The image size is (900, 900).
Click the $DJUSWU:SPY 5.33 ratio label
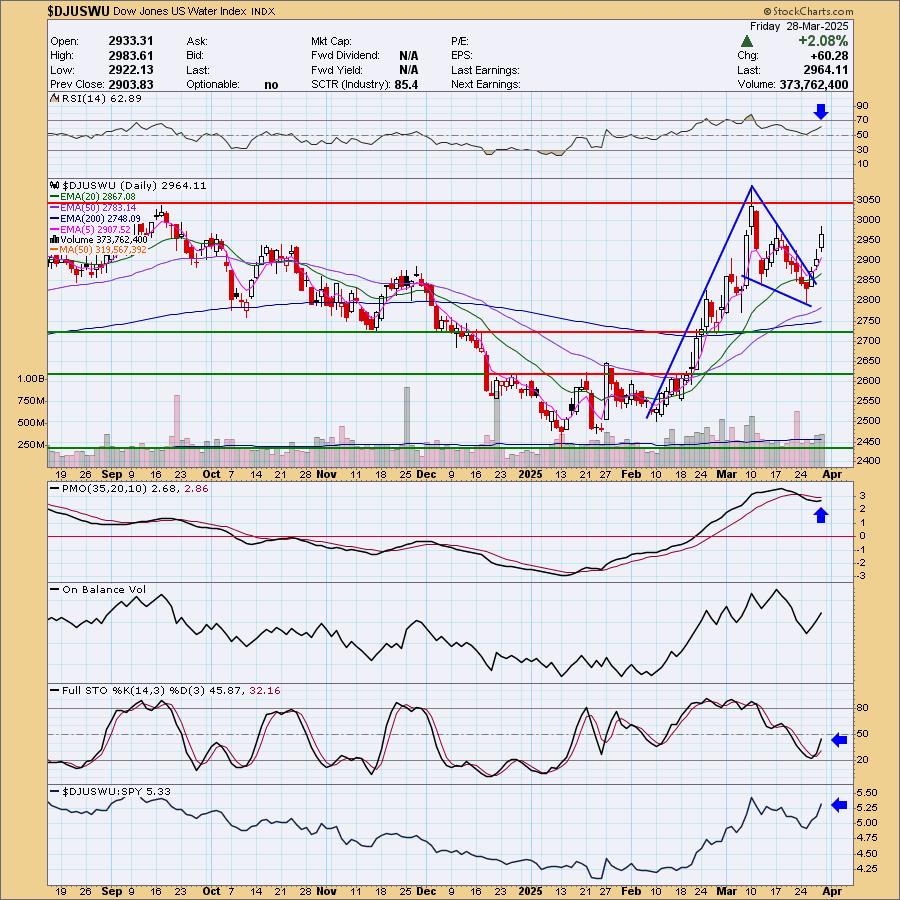117,792
